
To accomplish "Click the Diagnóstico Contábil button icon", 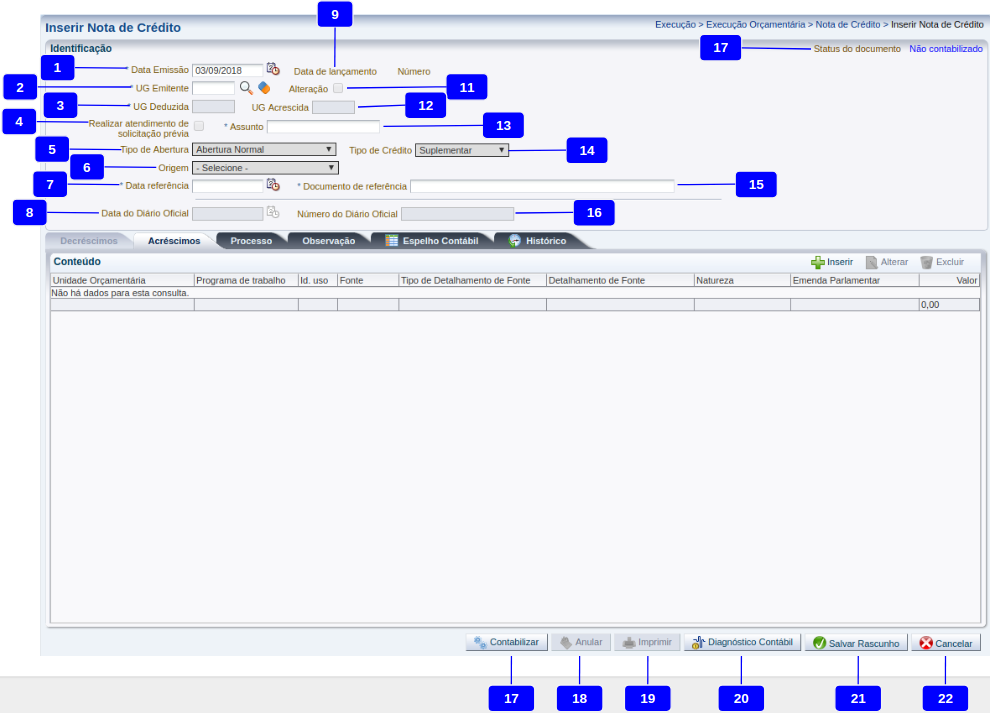I will tap(698, 643).
